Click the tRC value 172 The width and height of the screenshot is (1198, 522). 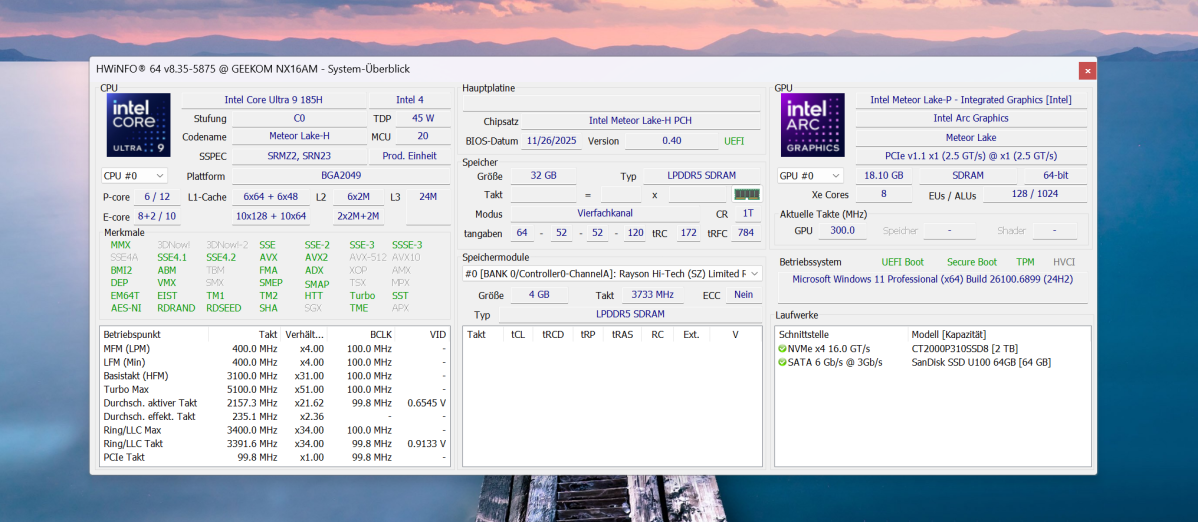click(688, 233)
